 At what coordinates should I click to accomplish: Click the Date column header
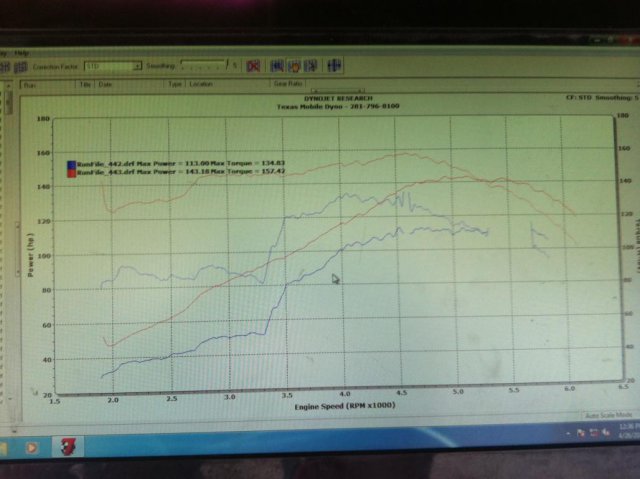pos(106,85)
